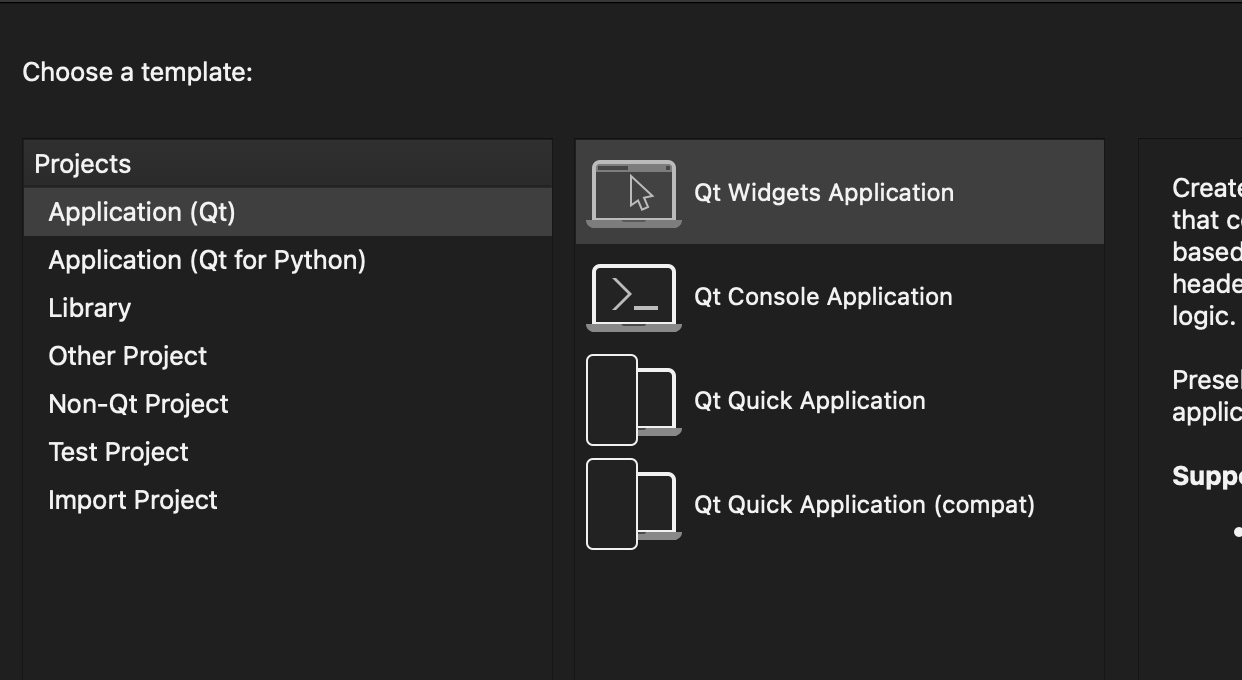Click the Qt Widgets Application laptop icon
The width and height of the screenshot is (1242, 680).
click(x=634, y=193)
